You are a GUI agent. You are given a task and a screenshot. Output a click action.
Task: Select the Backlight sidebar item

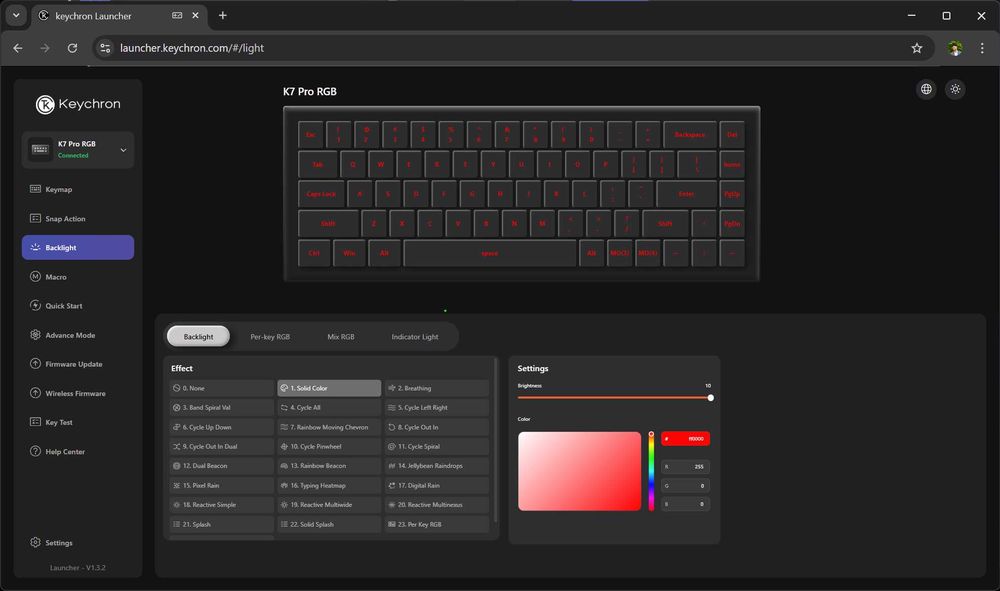point(78,247)
